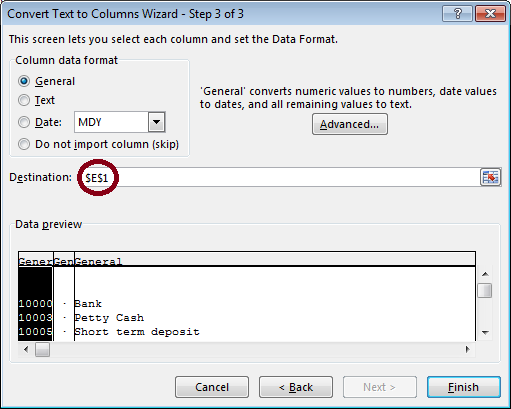This screenshot has height=409, width=511.
Task: Click preview scrollbar down arrow
Action: pyautogui.click(x=485, y=332)
